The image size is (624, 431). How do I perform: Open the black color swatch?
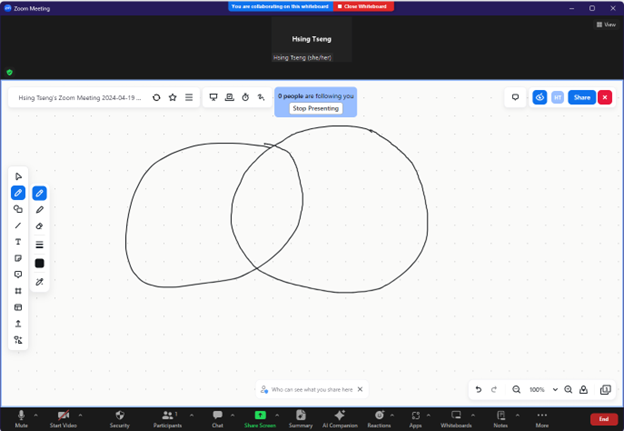point(39,263)
